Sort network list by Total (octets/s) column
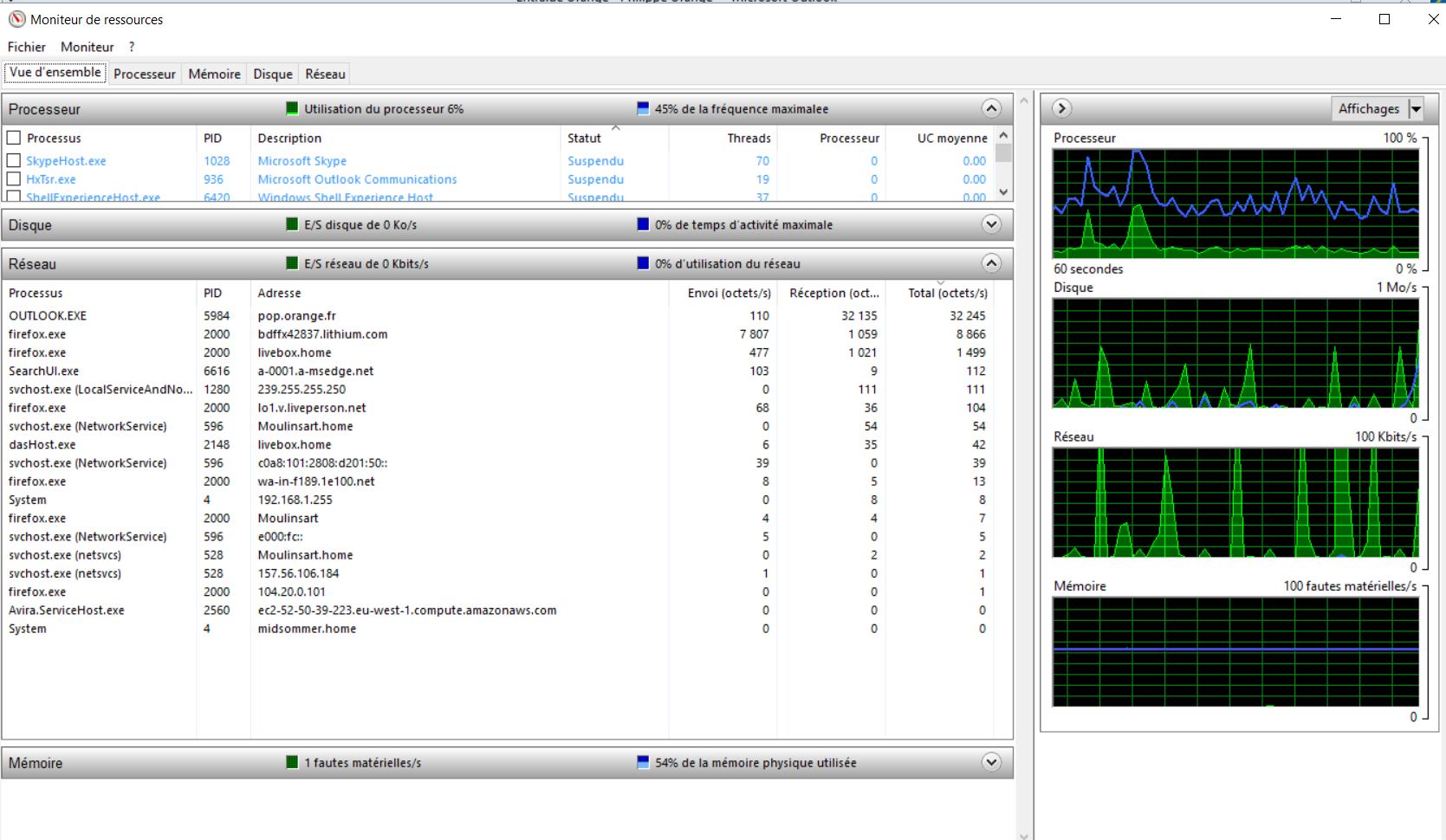The height and width of the screenshot is (840, 1446). (x=947, y=294)
